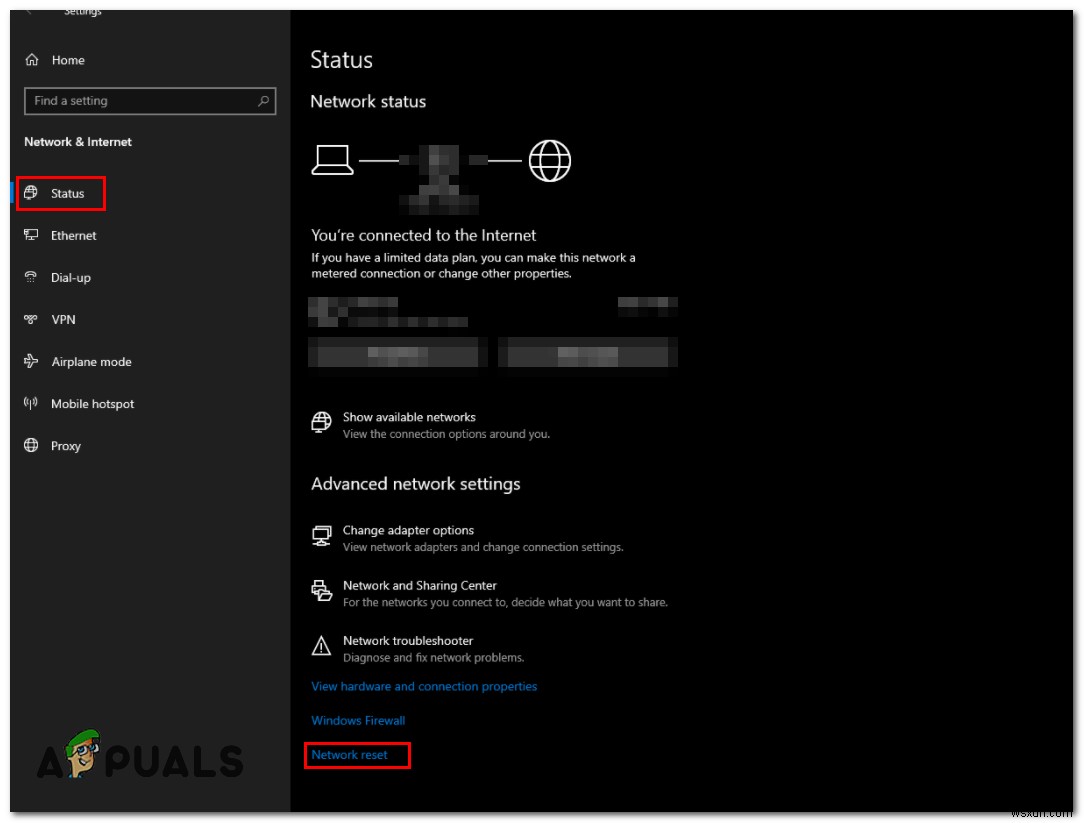Open Ethernet settings from the sidebar
Viewport: 1084px width, 823px height.
(x=74, y=235)
